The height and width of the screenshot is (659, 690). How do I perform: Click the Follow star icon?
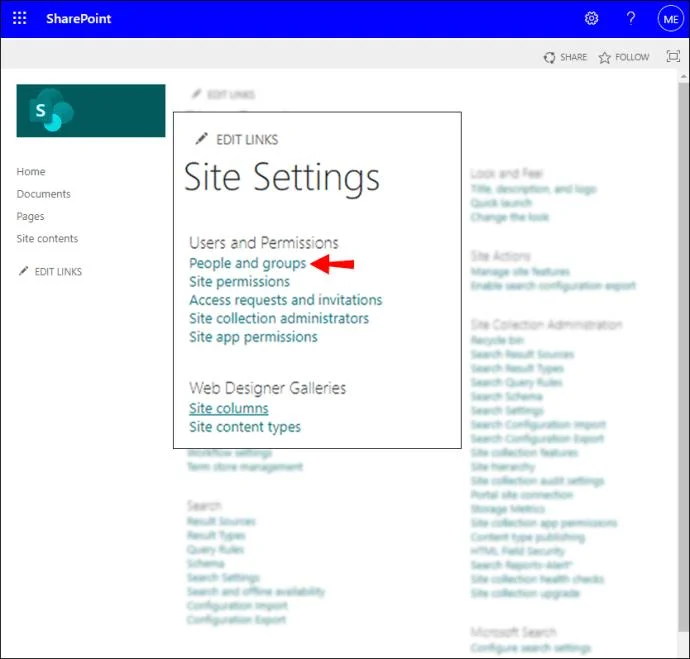coord(605,58)
